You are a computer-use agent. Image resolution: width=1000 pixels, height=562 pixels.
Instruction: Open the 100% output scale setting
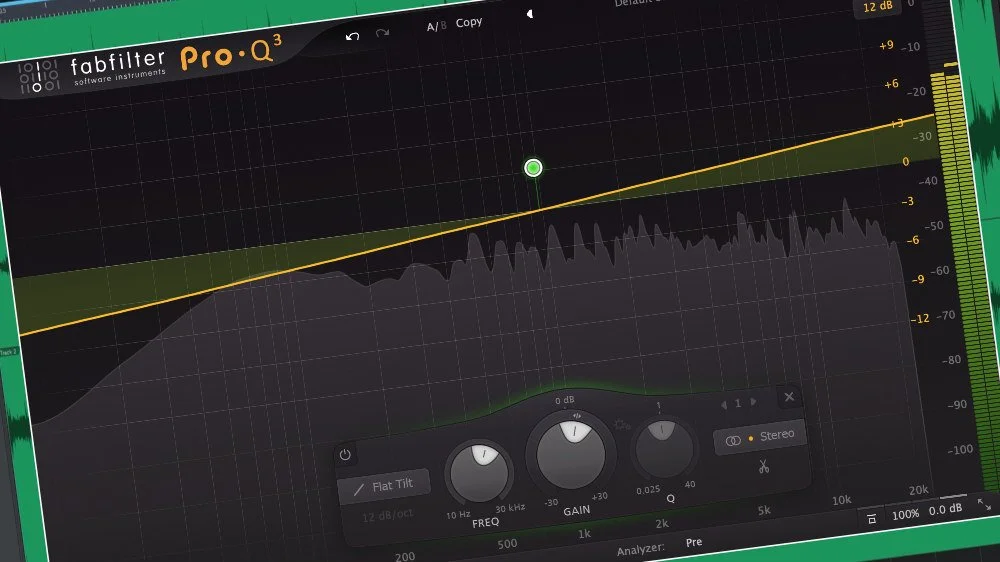906,514
